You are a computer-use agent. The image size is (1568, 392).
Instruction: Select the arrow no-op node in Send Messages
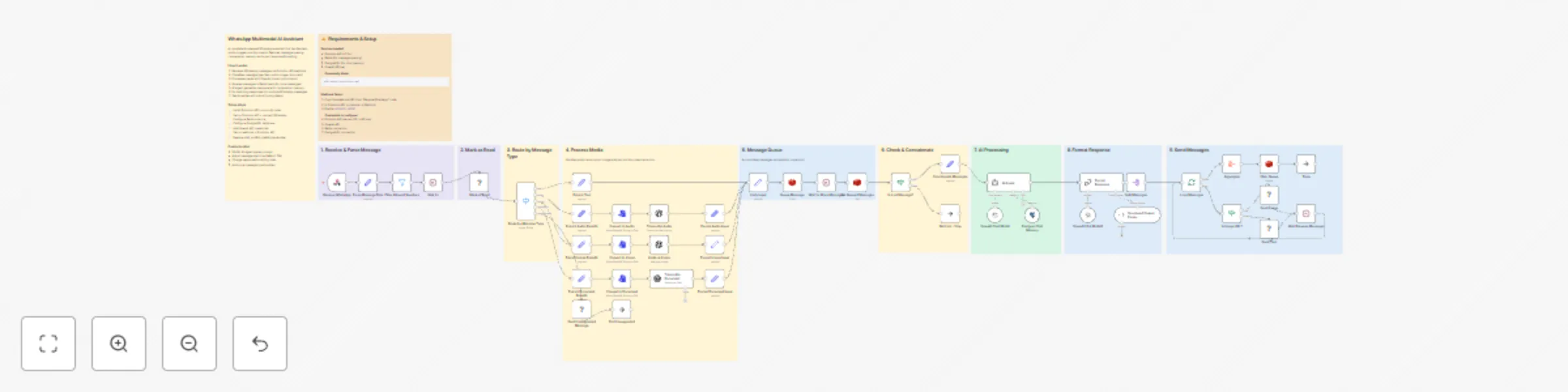click(1306, 164)
